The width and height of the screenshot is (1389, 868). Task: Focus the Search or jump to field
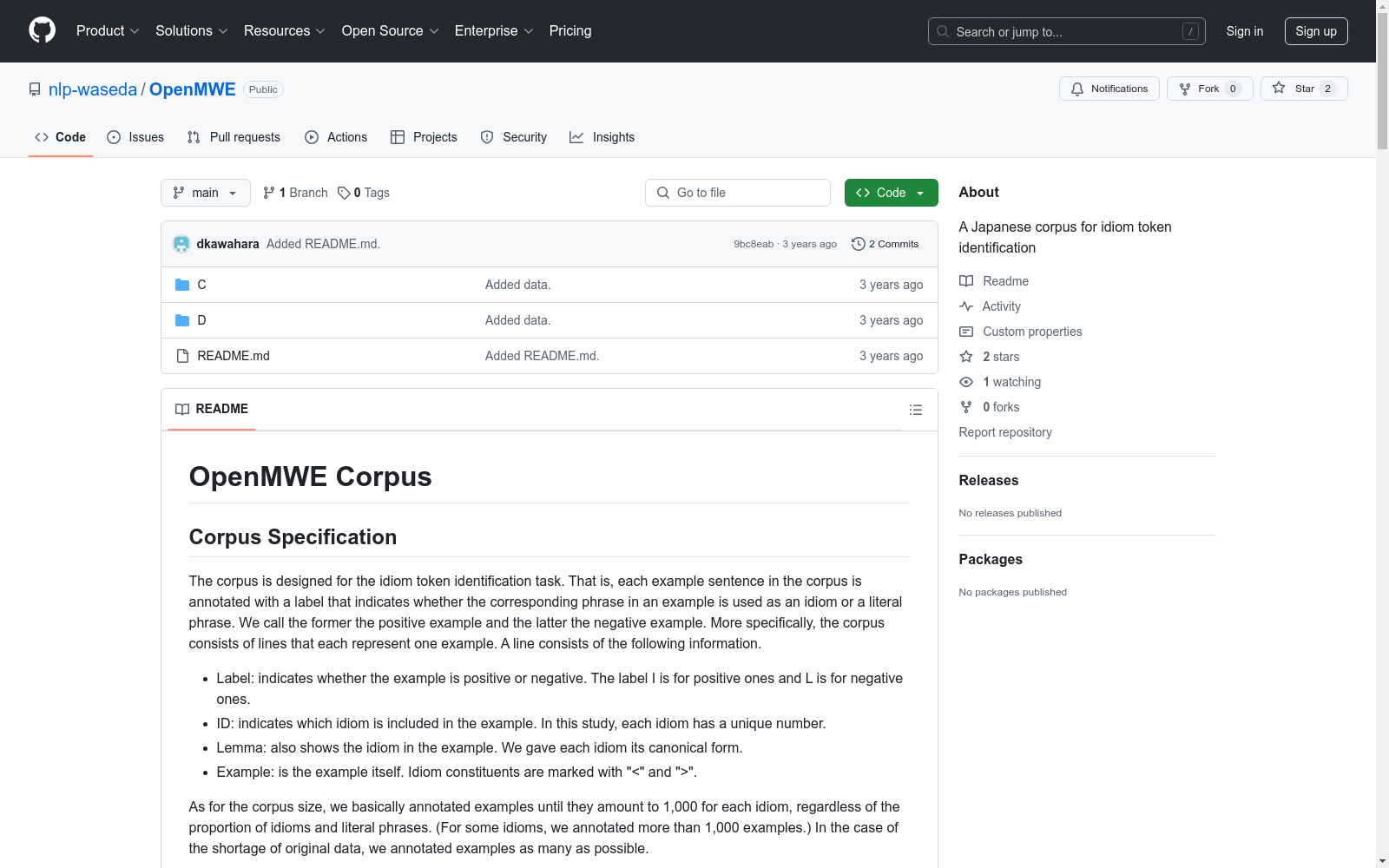click(1066, 31)
